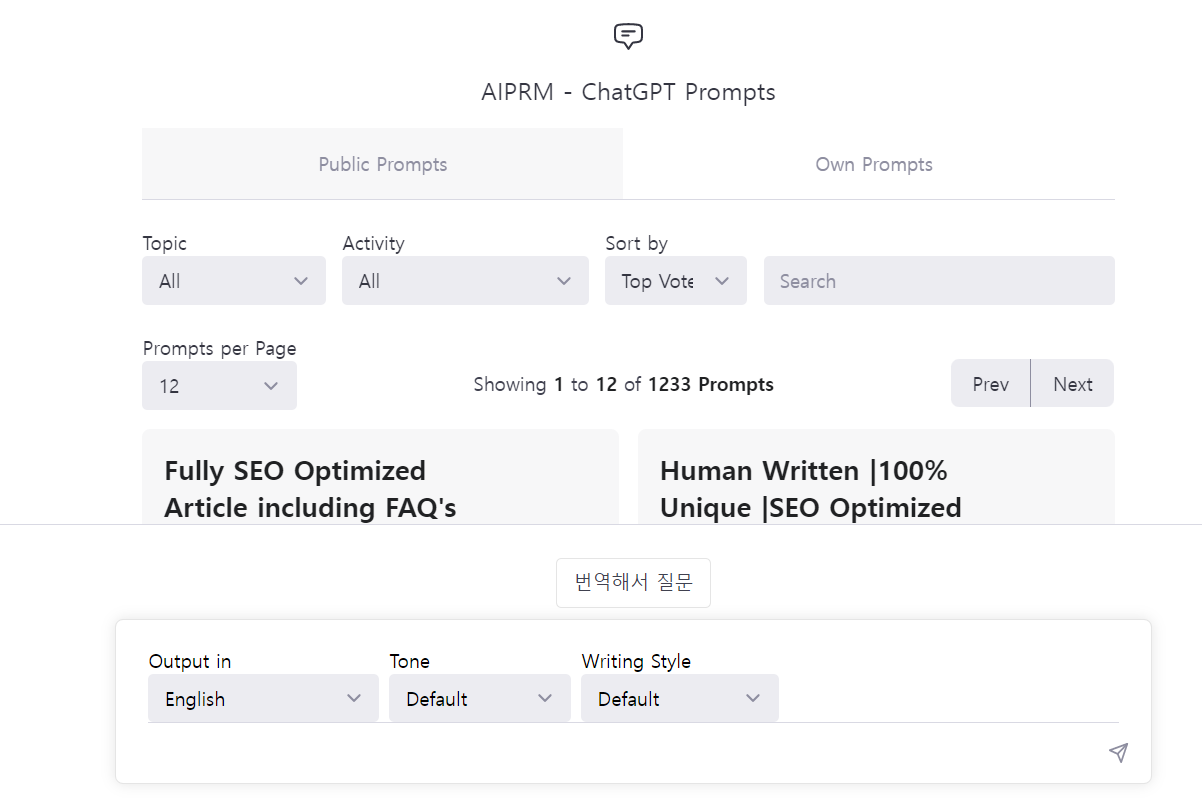This screenshot has height=799, width=1202.
Task: Go to previous page with Prev
Action: (x=990, y=384)
